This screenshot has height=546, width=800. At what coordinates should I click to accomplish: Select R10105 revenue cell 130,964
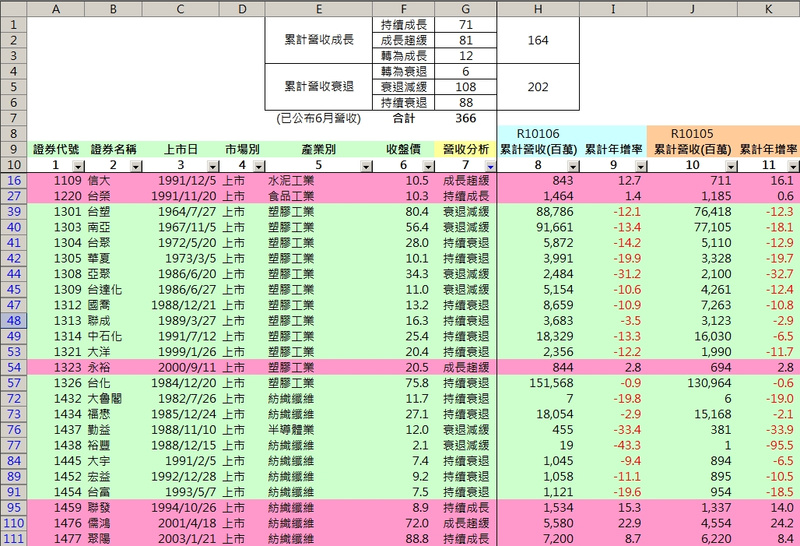(692, 383)
